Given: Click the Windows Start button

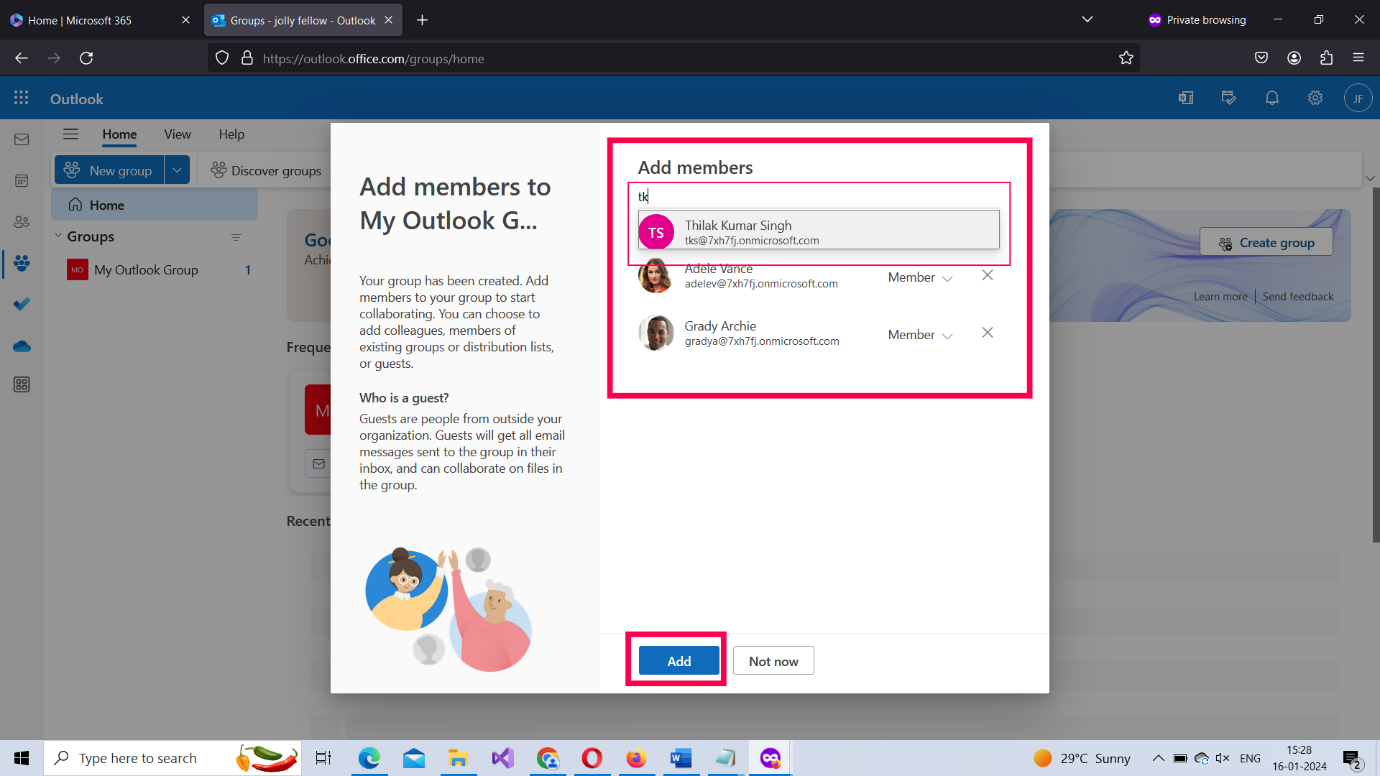Looking at the screenshot, I should [x=21, y=758].
